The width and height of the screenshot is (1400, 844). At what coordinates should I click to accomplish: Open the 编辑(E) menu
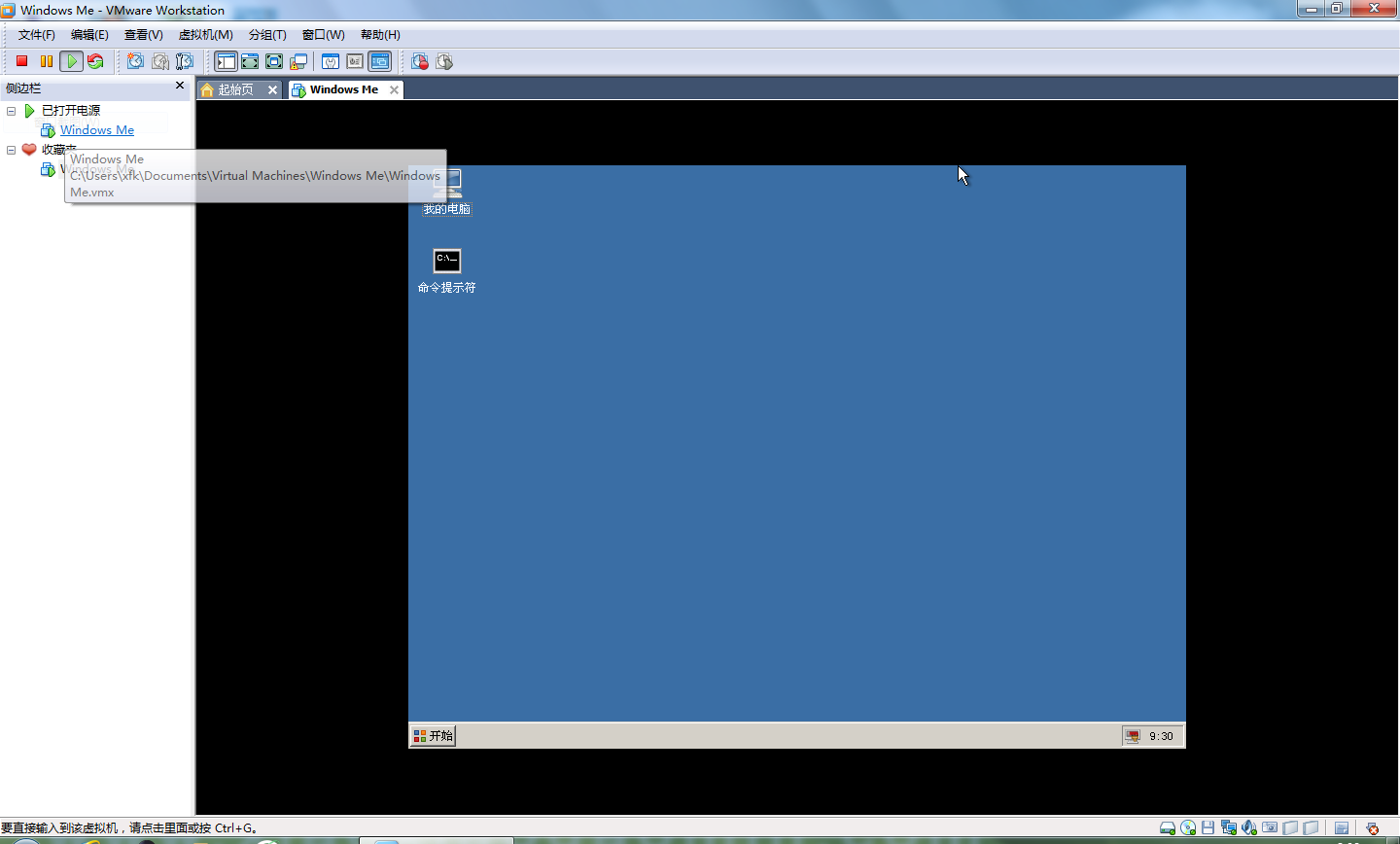point(89,35)
